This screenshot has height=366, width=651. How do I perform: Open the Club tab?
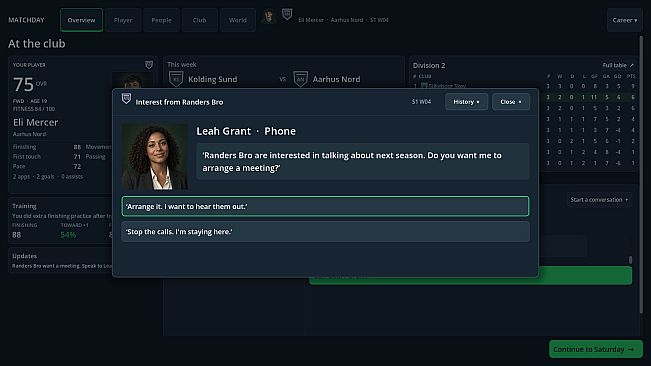point(199,20)
